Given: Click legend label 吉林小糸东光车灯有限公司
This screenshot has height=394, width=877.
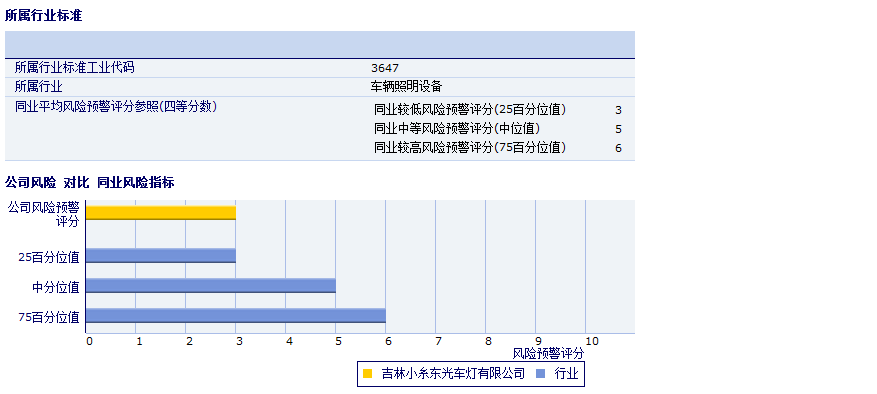Looking at the screenshot, I should pos(454,373).
